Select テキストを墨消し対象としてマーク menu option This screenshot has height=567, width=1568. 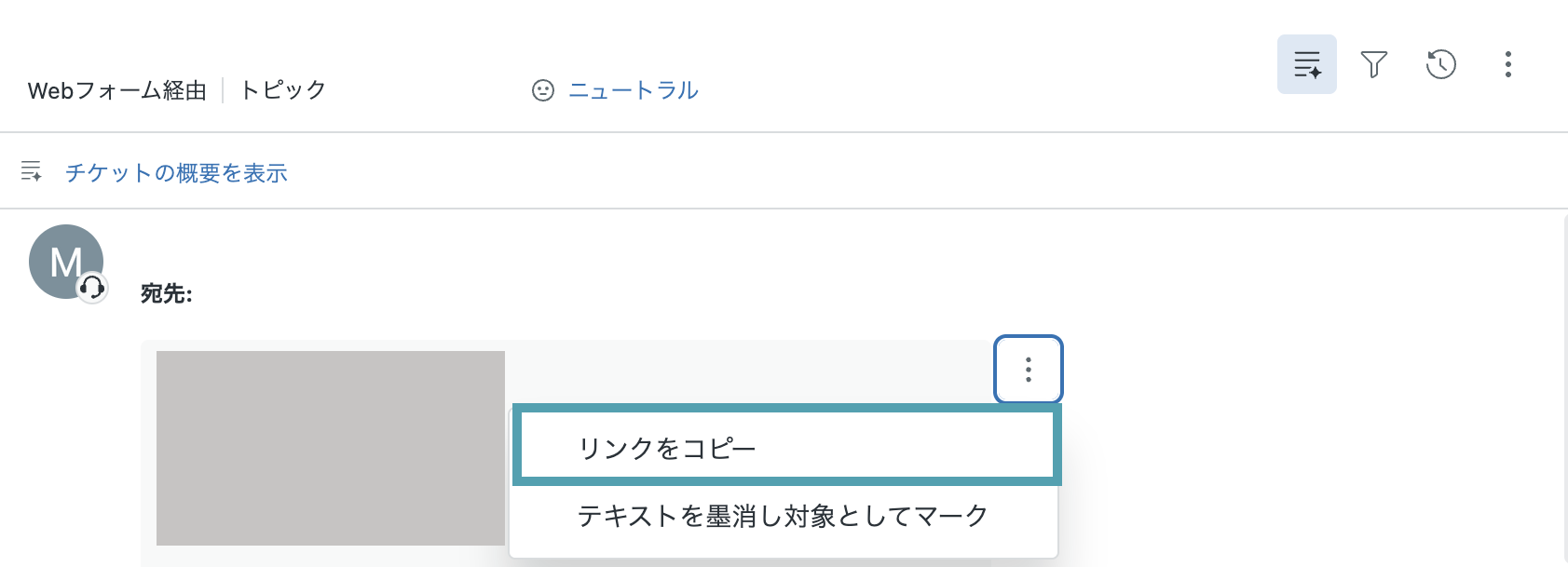[784, 516]
